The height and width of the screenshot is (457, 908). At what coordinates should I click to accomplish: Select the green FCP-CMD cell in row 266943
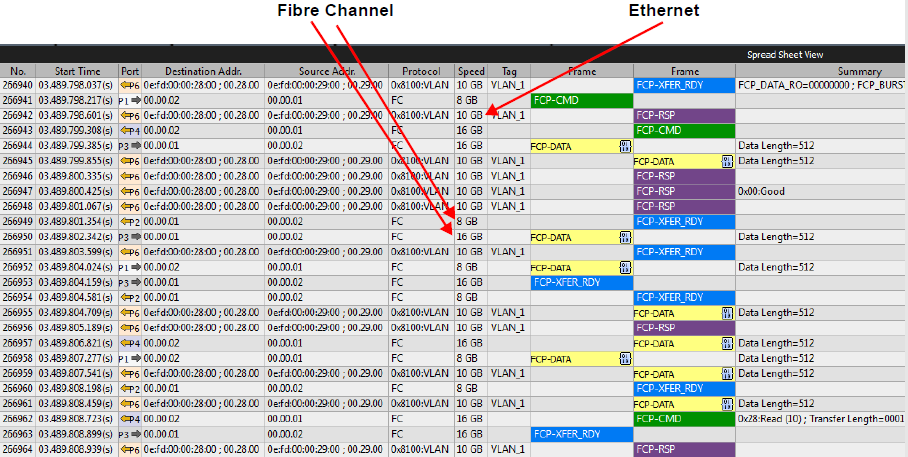pos(684,131)
